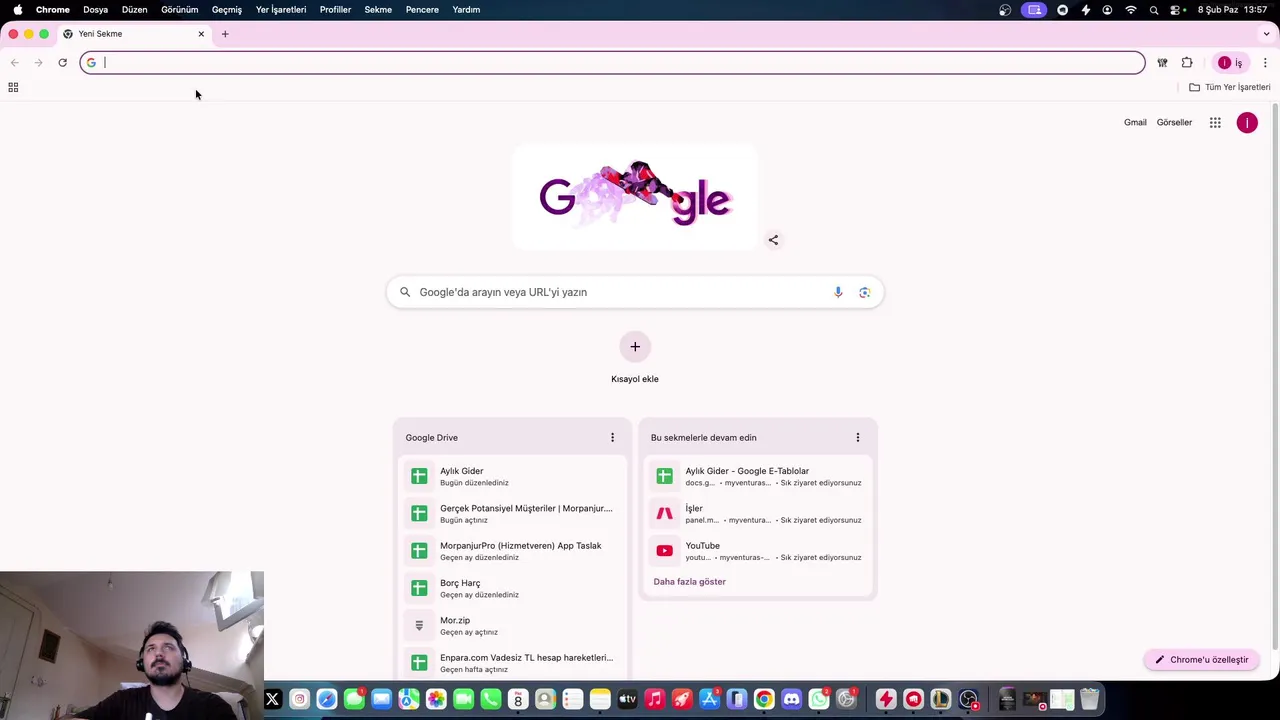Viewport: 1280px width, 720px height.
Task: Open Google Drive card options menu
Action: pos(613,437)
